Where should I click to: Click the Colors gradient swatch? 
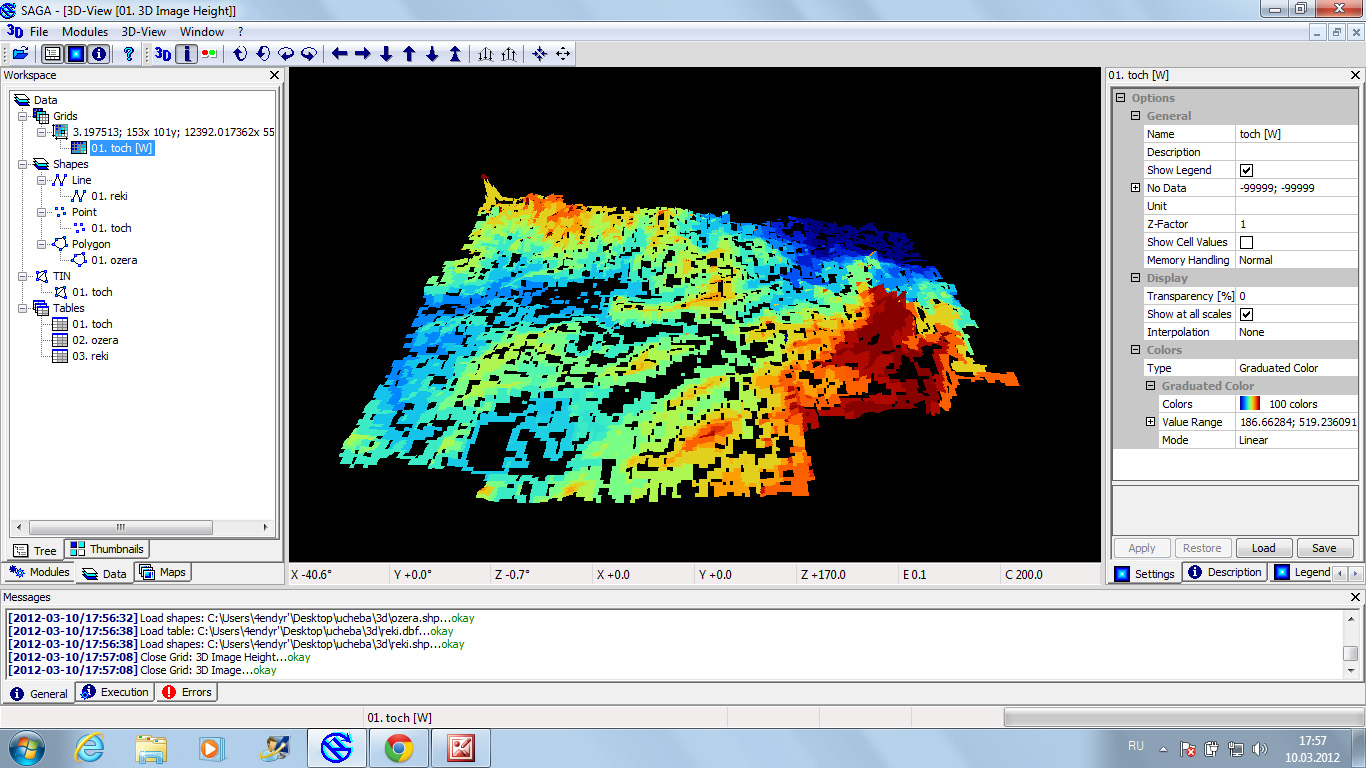[x=1250, y=404]
